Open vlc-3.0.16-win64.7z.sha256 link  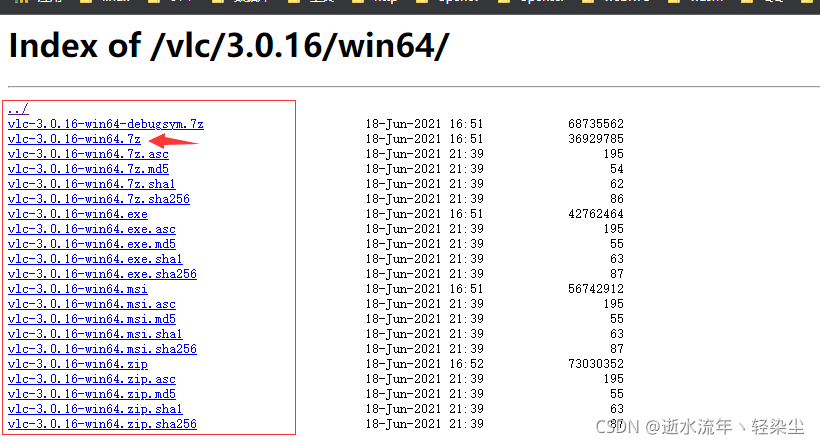pyautogui.click(x=99, y=199)
